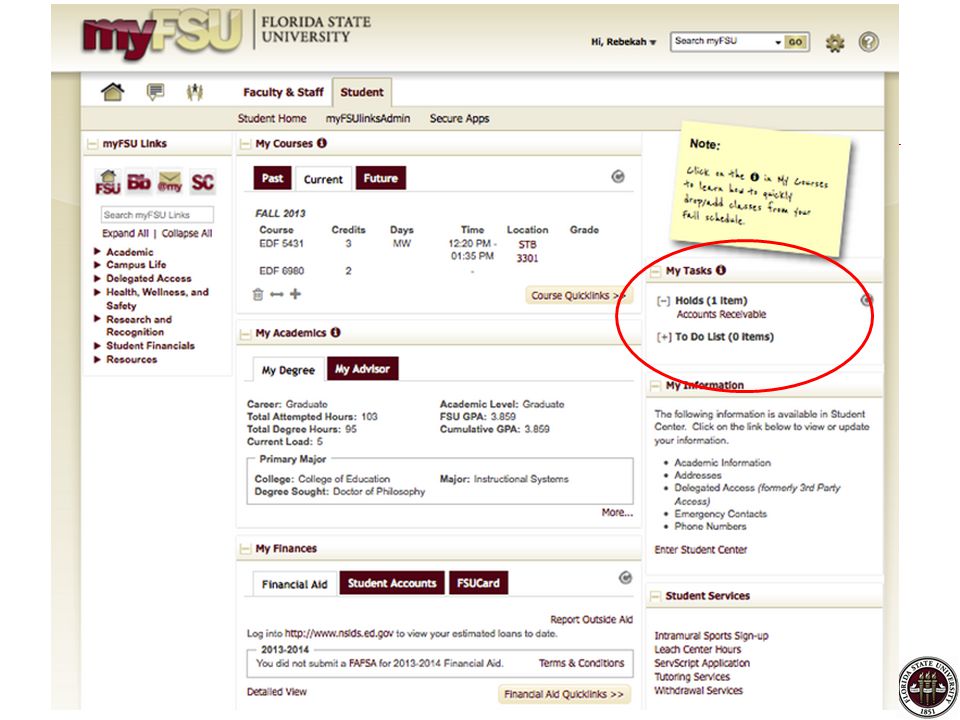The image size is (960, 720).
Task: Expand Research and Recognition category
Action: [x=97, y=318]
